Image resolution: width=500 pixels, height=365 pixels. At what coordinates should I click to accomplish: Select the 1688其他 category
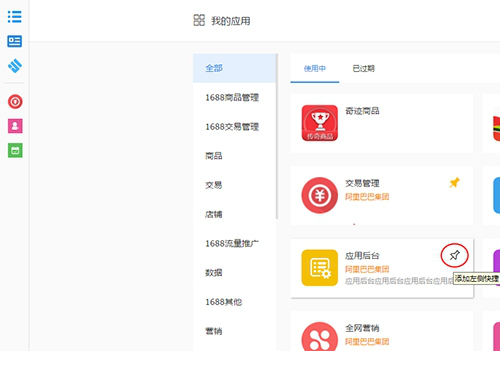[234, 302]
